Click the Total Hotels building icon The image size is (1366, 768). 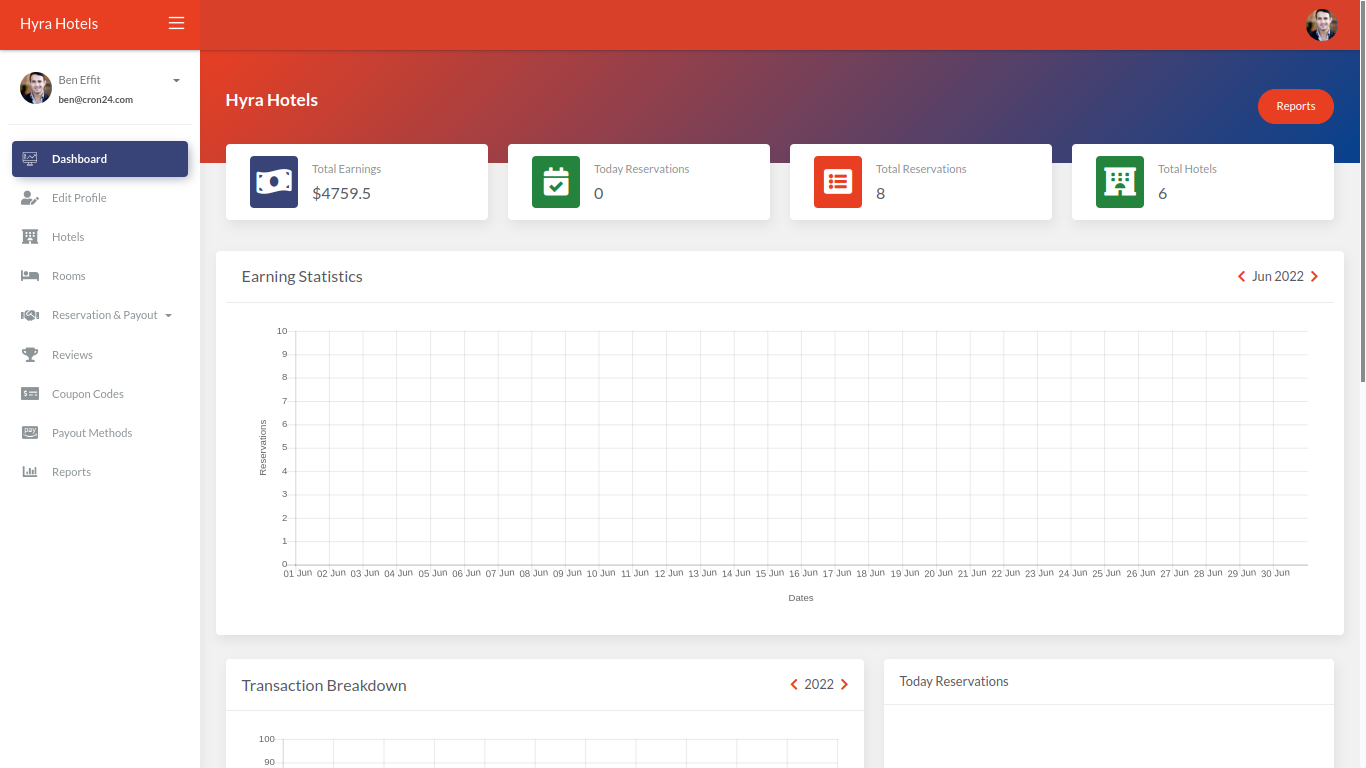[x=1119, y=182]
